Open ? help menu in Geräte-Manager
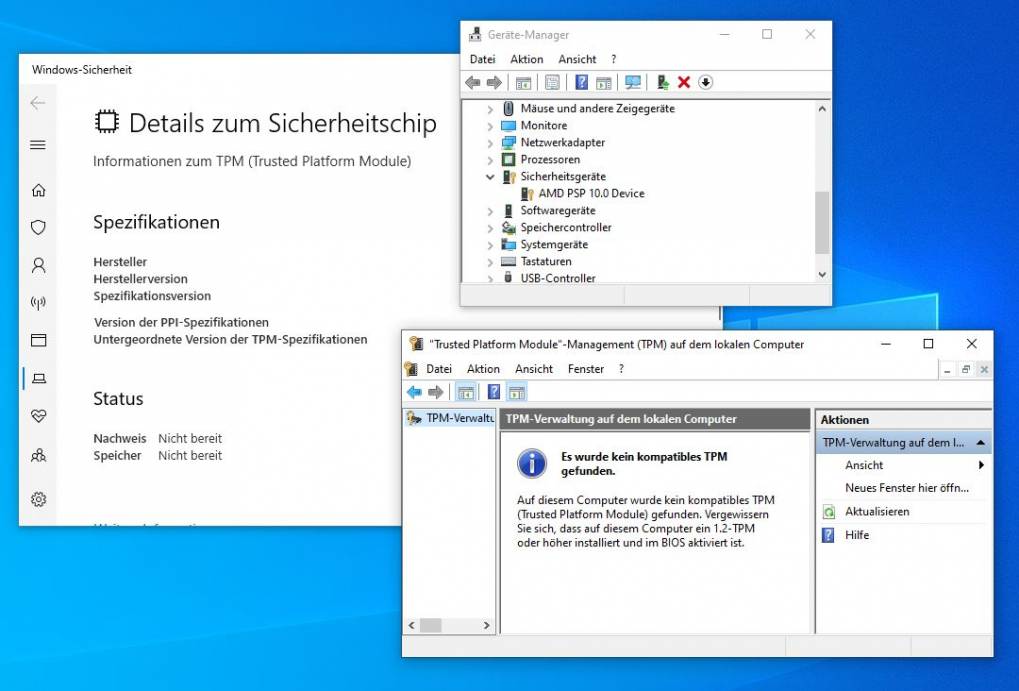 [613, 59]
